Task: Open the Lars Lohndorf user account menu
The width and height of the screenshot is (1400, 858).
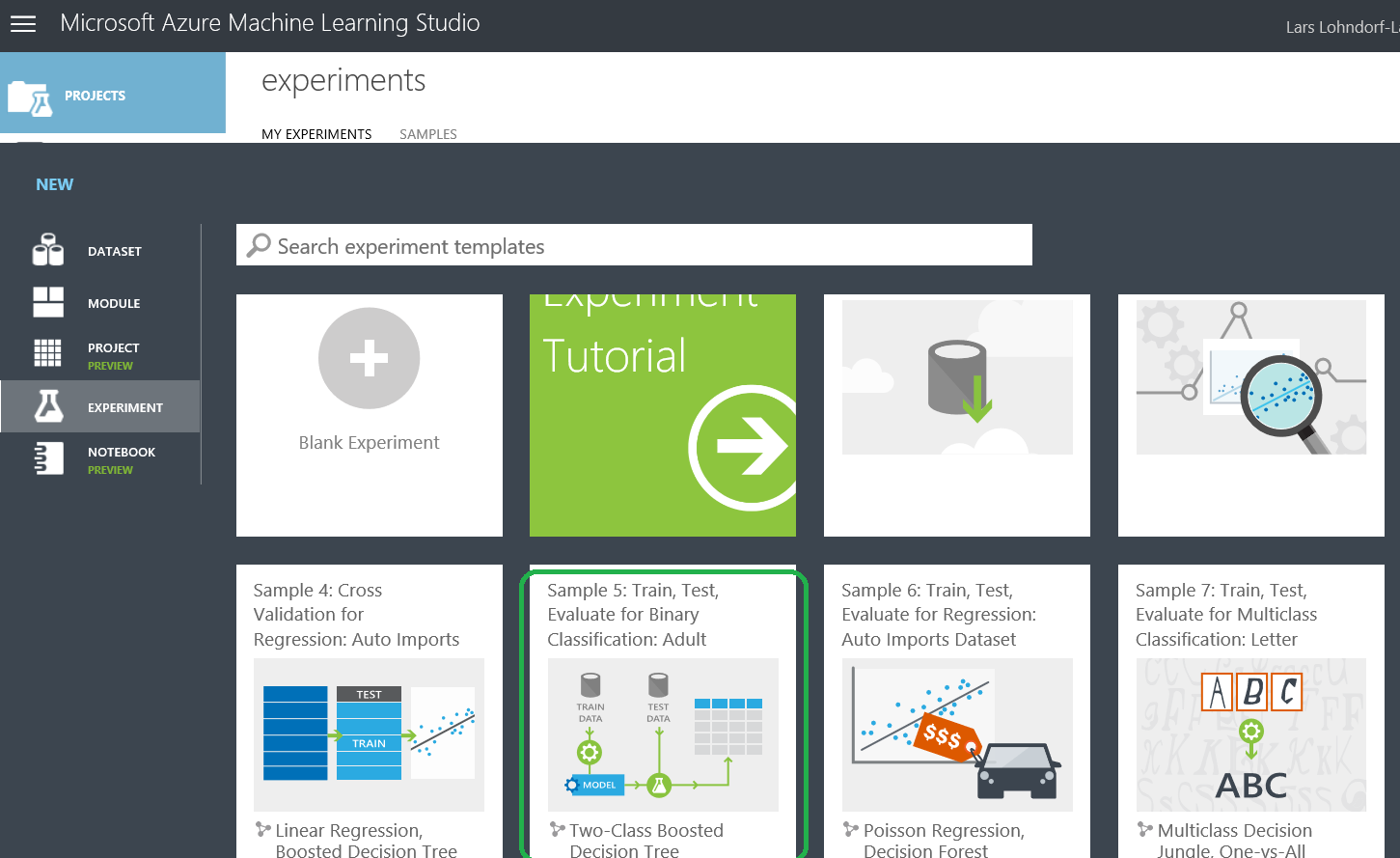Action: tap(1341, 27)
